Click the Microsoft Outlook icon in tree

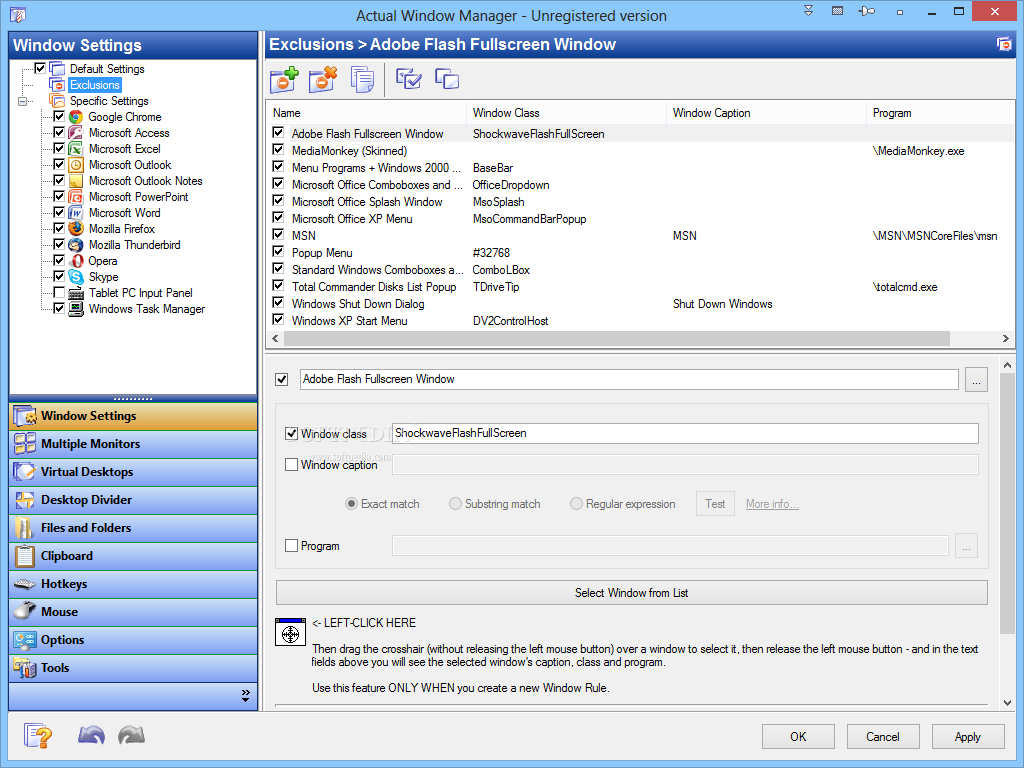(76, 165)
